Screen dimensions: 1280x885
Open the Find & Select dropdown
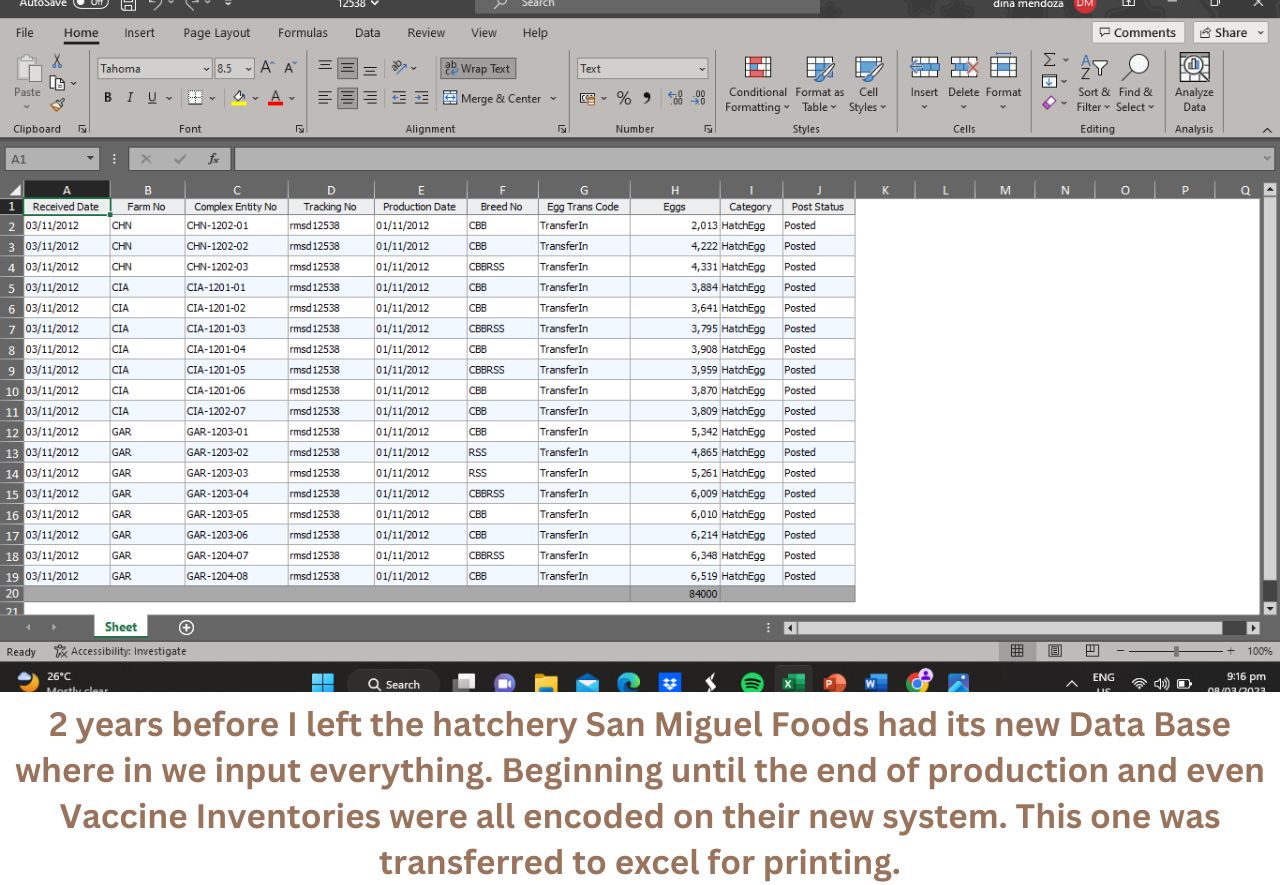pyautogui.click(x=1134, y=84)
